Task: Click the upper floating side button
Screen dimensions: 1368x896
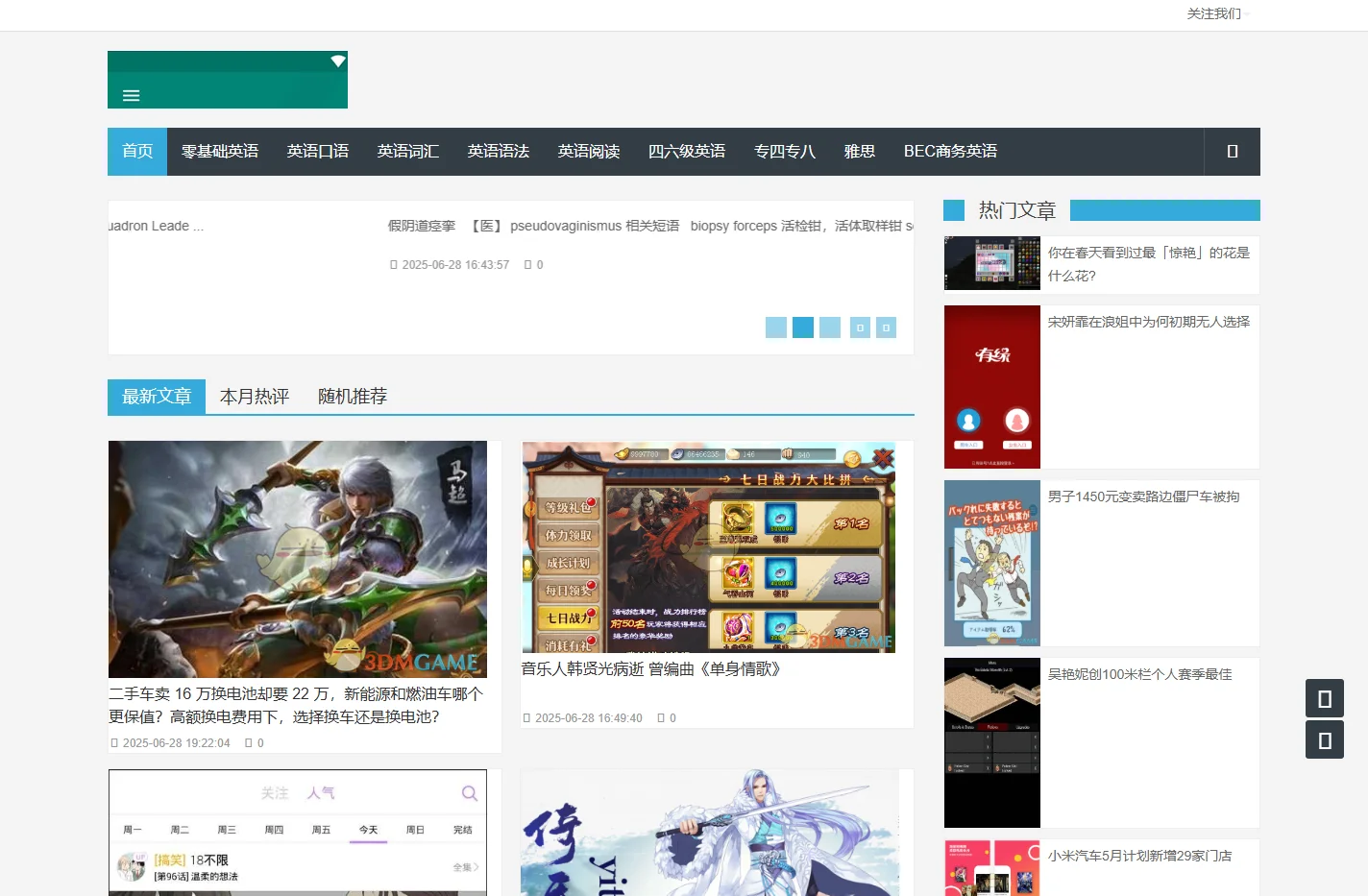Action: tap(1325, 698)
